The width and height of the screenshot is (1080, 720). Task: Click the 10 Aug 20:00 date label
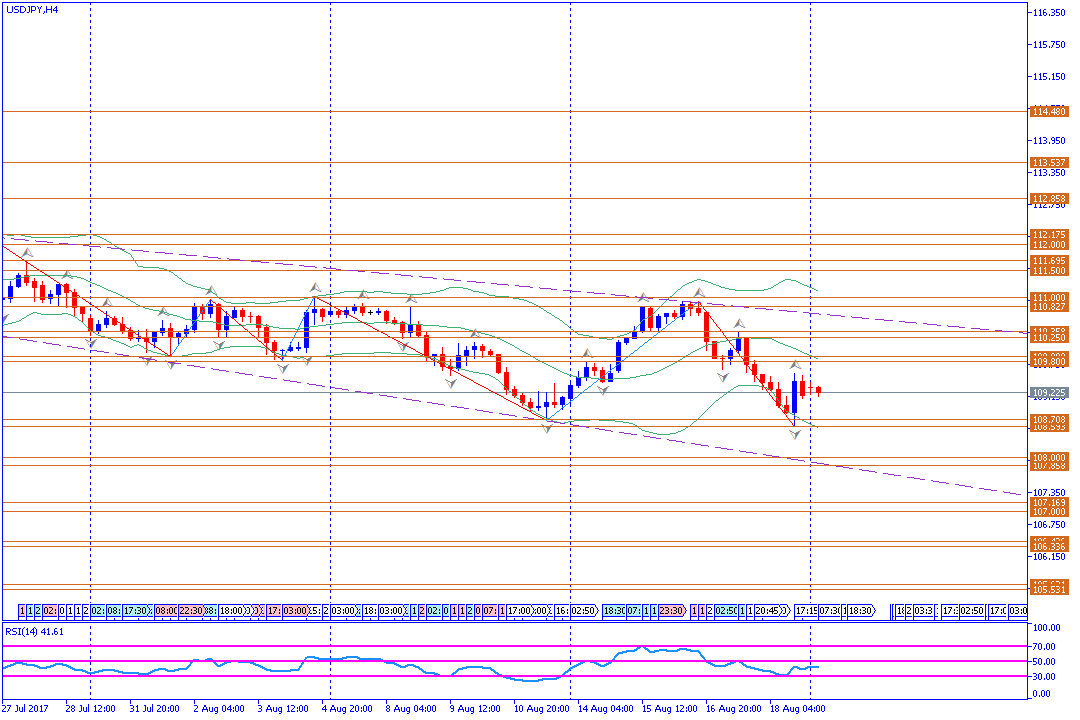(x=541, y=708)
